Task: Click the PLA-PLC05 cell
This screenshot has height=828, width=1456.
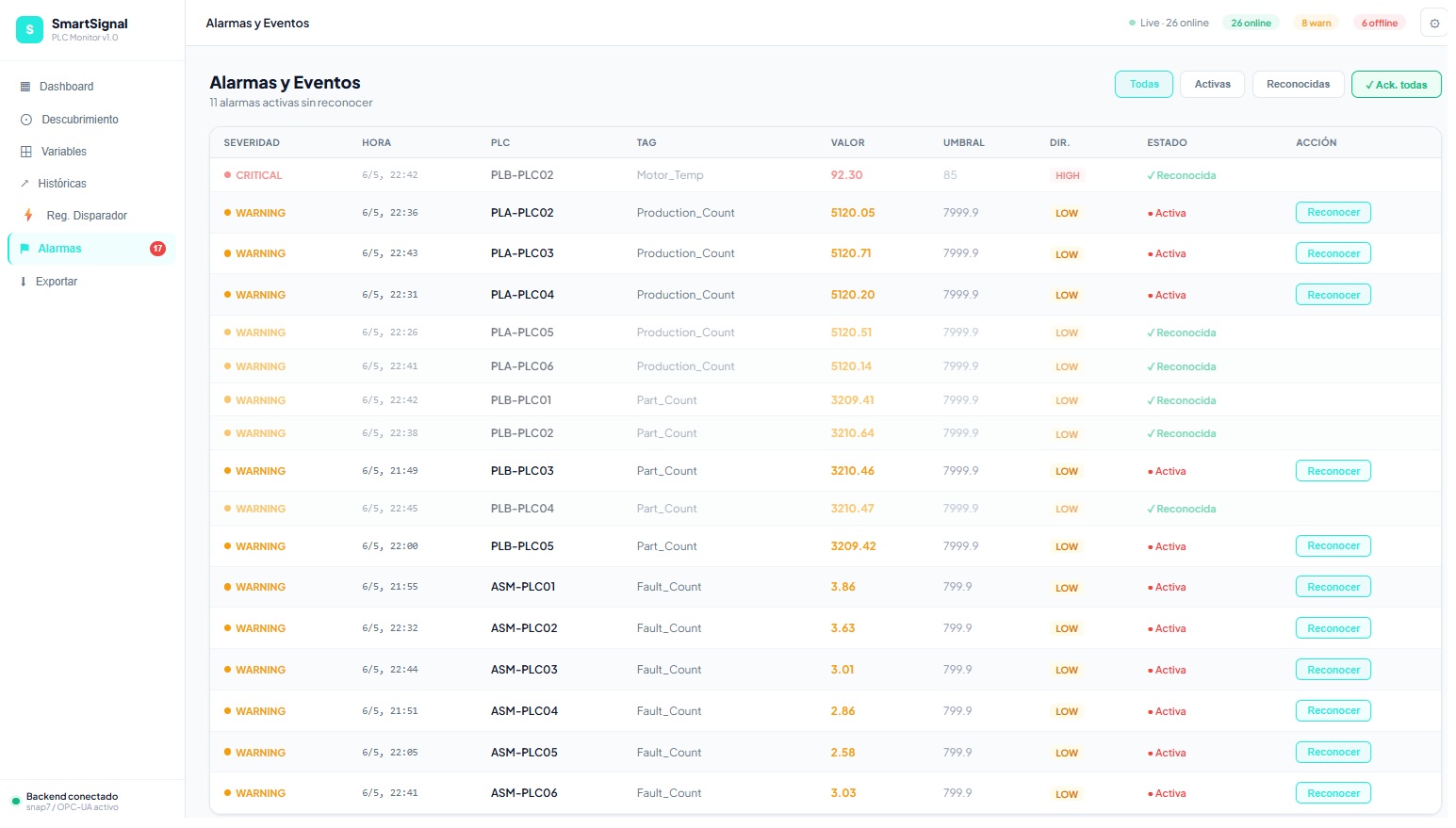Action: click(x=522, y=333)
